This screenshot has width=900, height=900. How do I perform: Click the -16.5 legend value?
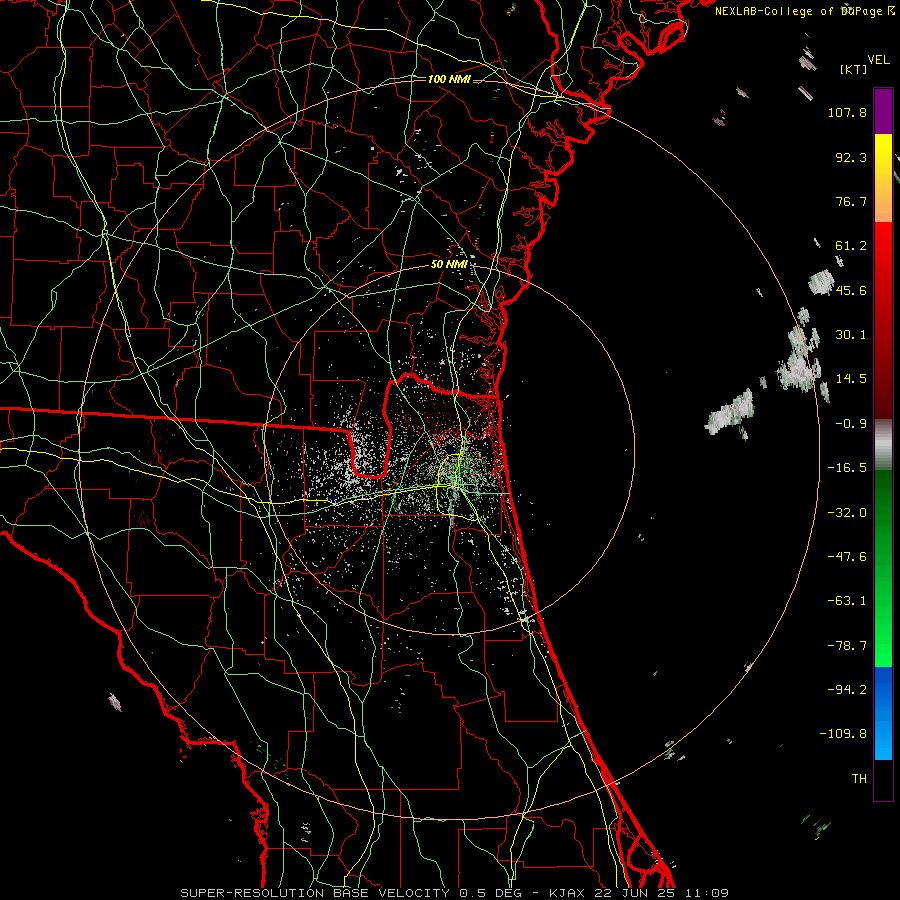tap(847, 468)
